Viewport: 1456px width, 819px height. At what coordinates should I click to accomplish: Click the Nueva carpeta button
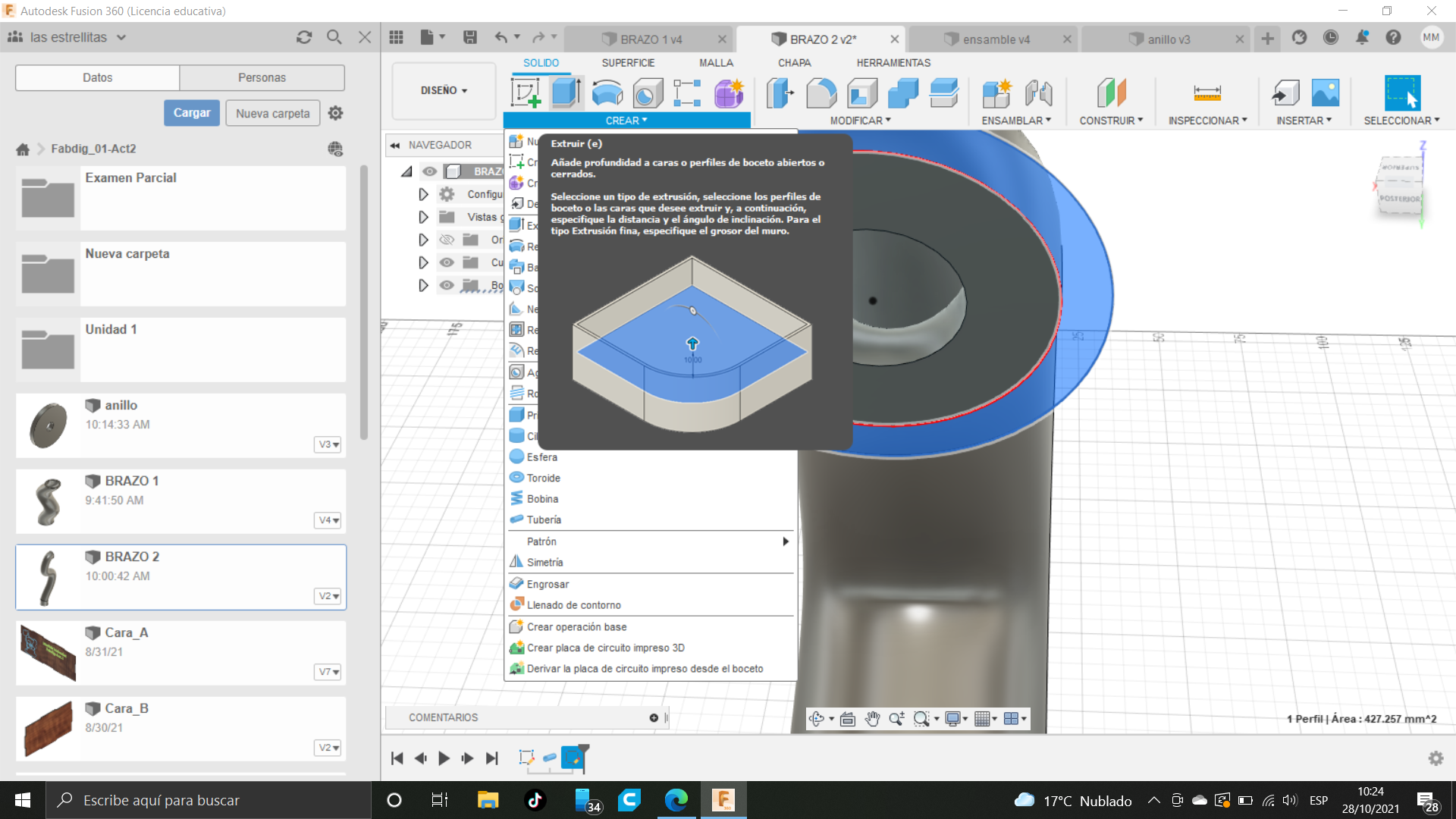click(x=272, y=113)
